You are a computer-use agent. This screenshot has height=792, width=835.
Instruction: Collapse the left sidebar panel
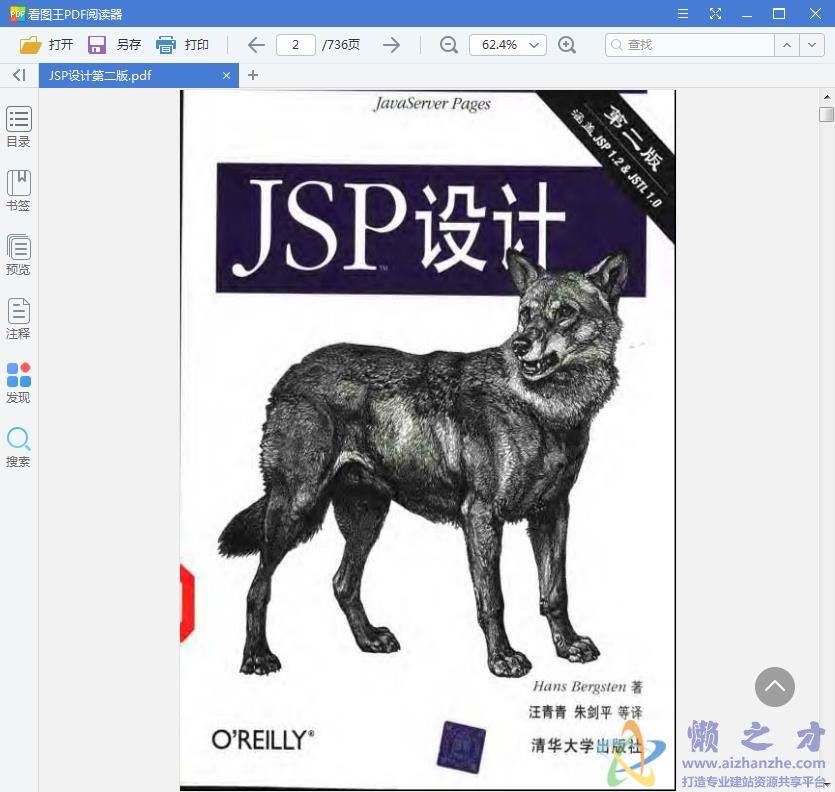(19, 75)
